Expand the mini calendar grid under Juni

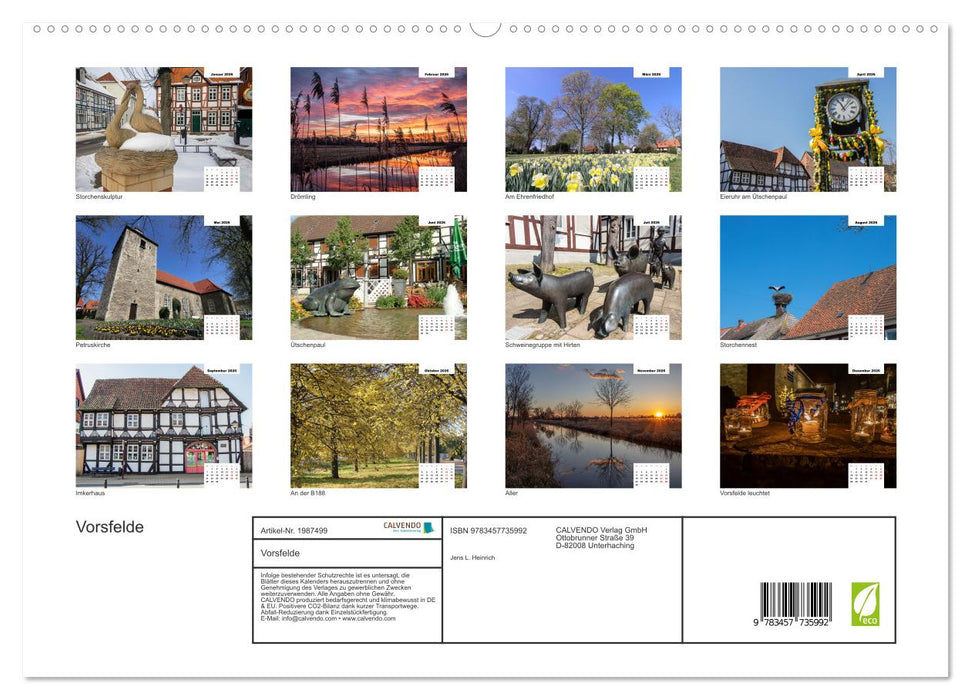438,324
